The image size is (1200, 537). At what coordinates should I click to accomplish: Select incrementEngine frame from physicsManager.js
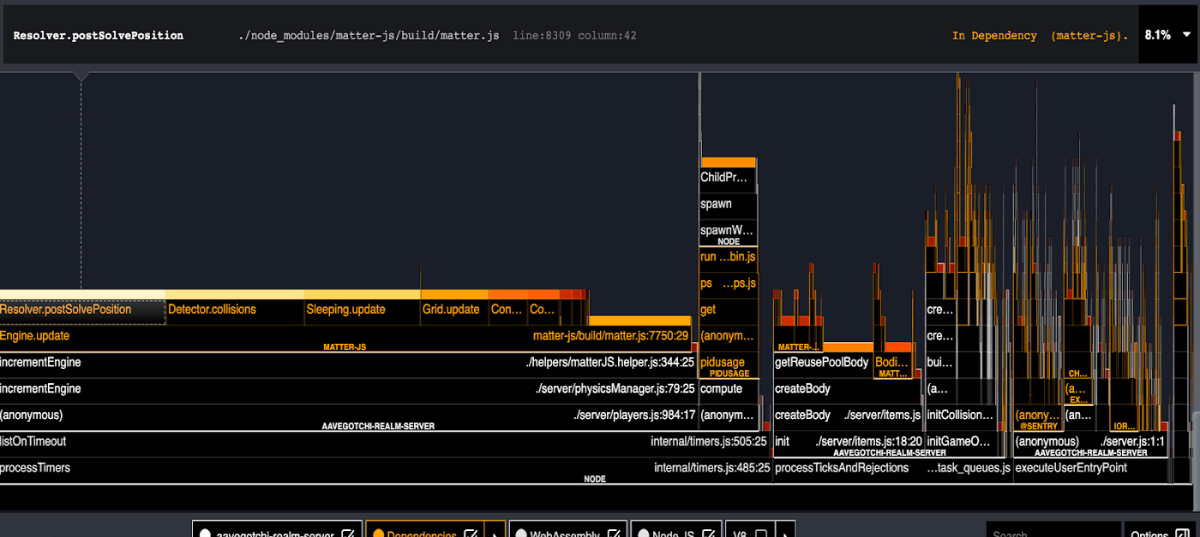click(347, 389)
